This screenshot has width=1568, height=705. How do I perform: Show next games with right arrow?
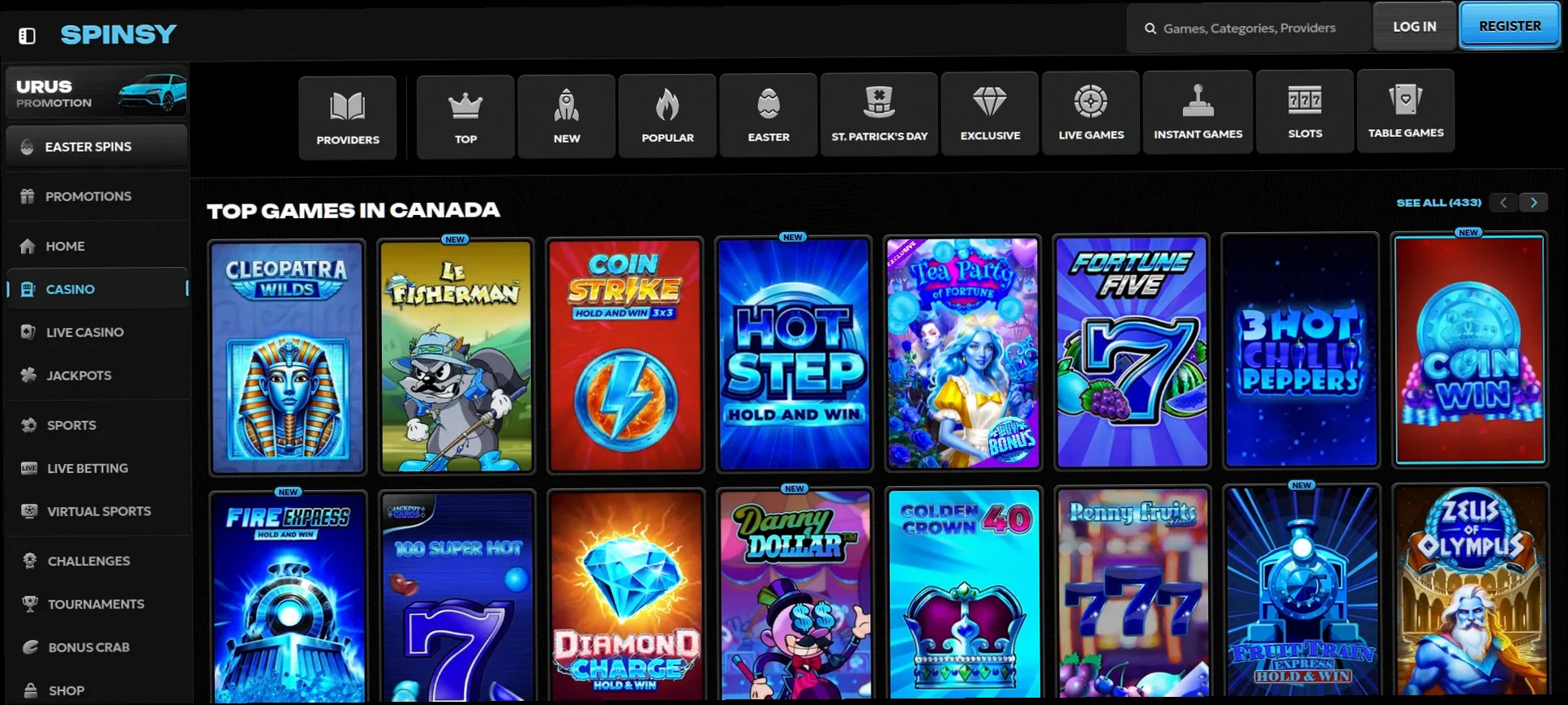coord(1533,202)
